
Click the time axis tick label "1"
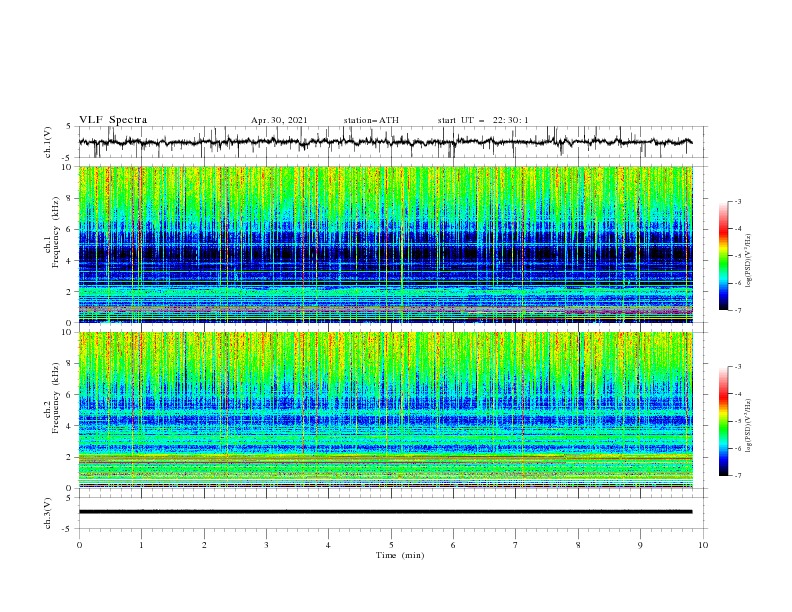141,545
